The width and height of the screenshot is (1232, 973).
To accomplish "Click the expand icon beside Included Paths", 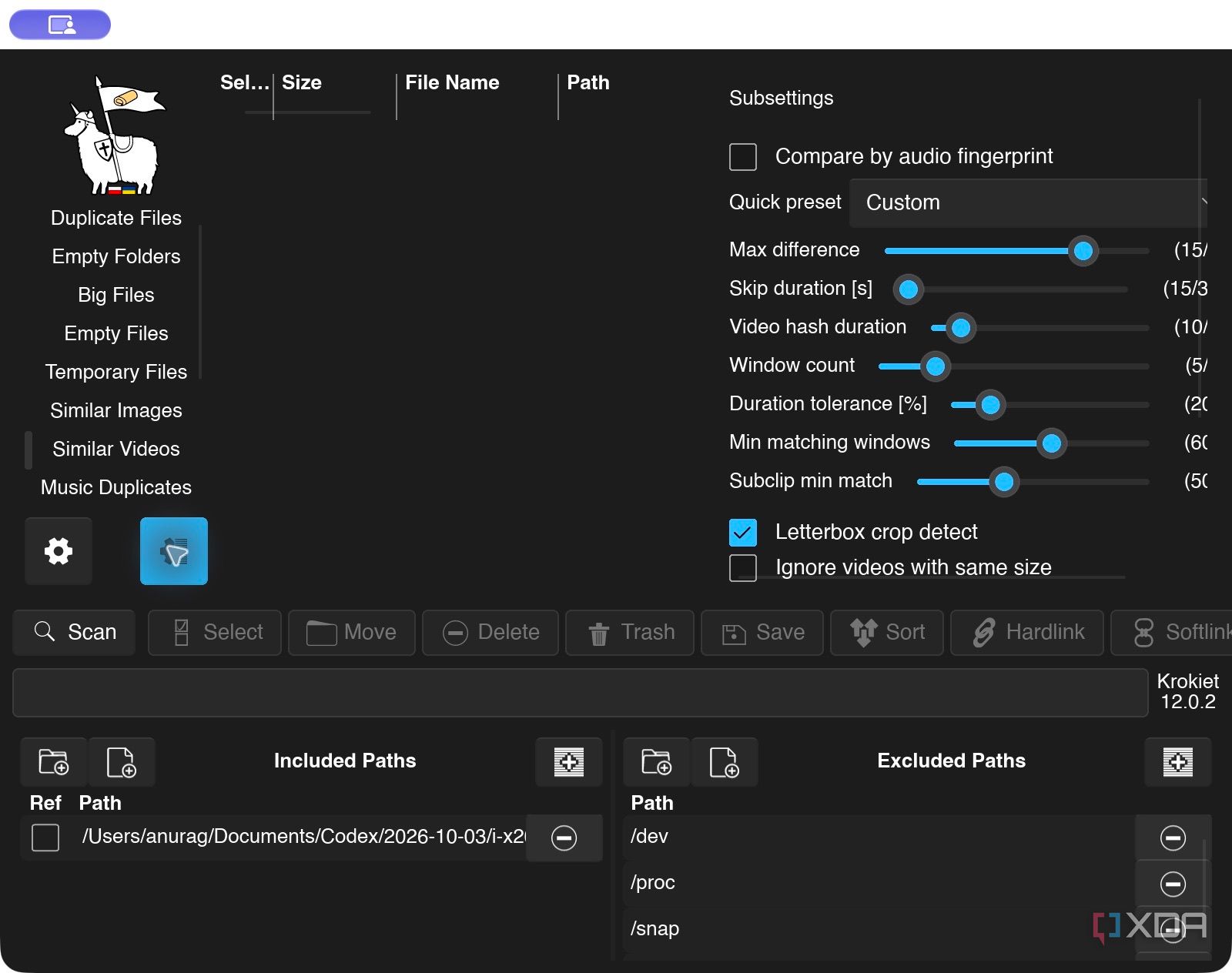I will pos(569,762).
